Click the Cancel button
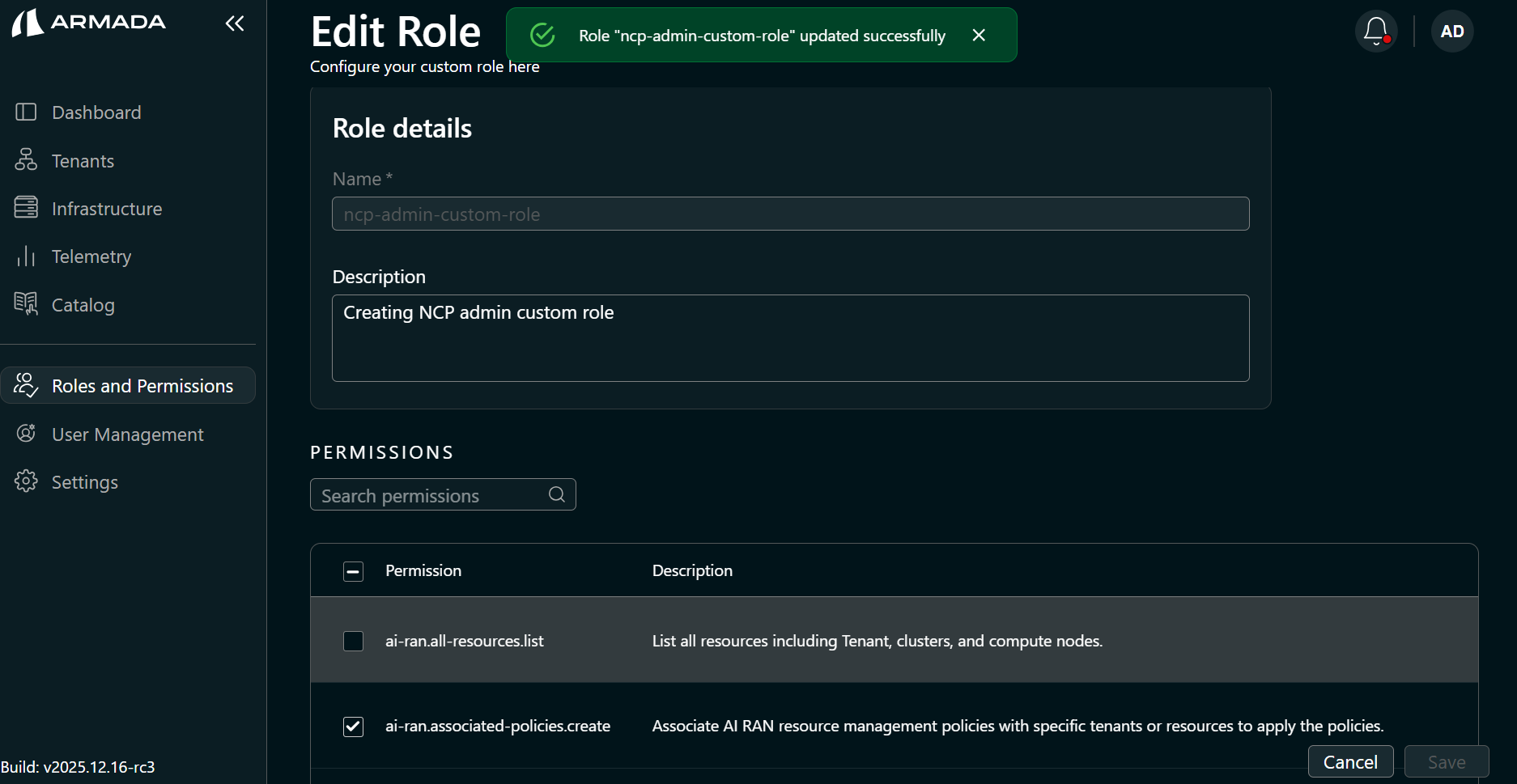This screenshot has width=1517, height=784. coord(1350,761)
